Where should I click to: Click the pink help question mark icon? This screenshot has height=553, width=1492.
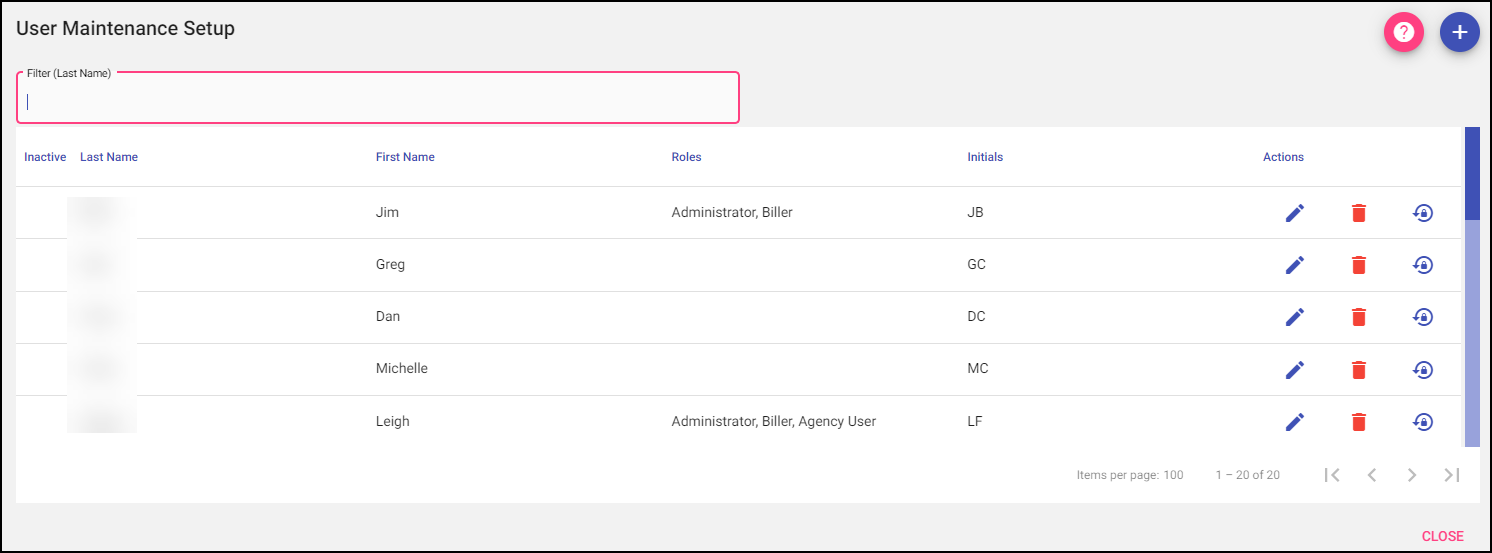pos(1403,33)
